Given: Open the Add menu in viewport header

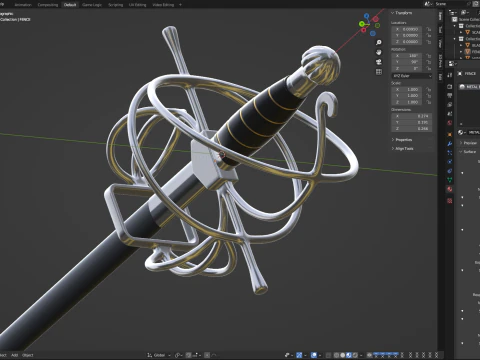Looking at the screenshot, I should coord(14,355).
